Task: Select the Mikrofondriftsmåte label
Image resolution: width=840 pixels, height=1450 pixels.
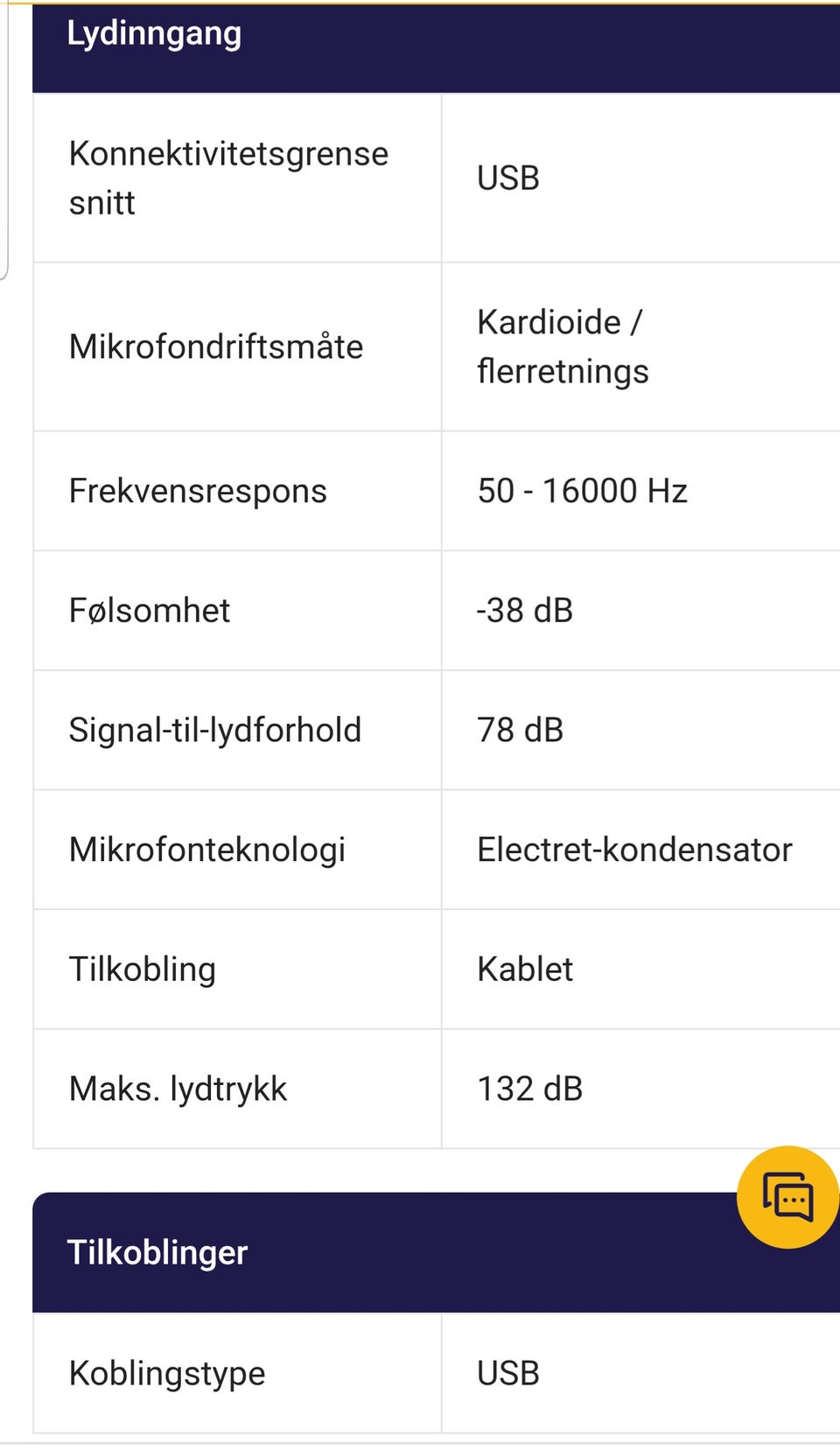Action: [x=215, y=347]
